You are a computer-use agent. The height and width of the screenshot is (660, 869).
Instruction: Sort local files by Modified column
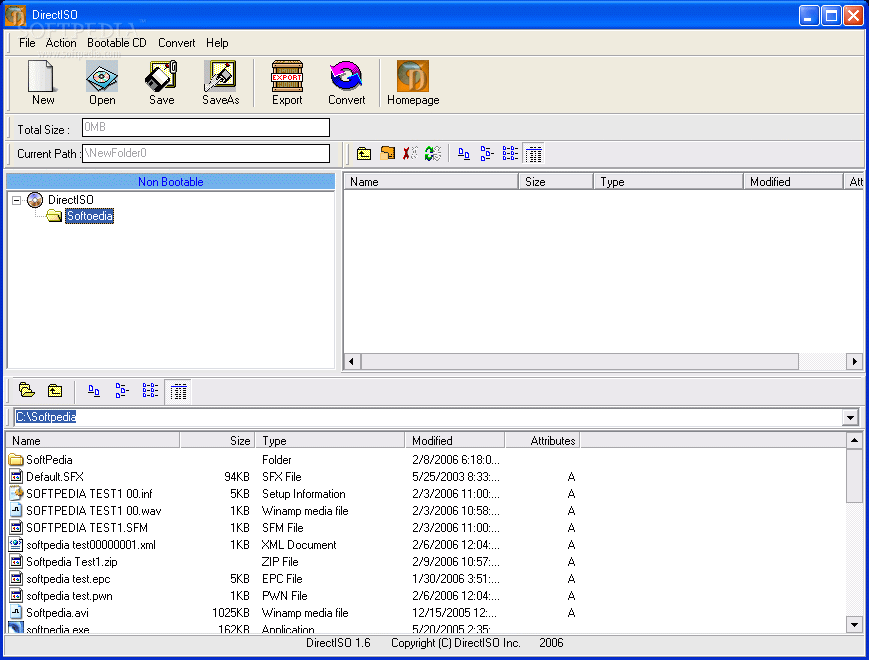tap(455, 441)
